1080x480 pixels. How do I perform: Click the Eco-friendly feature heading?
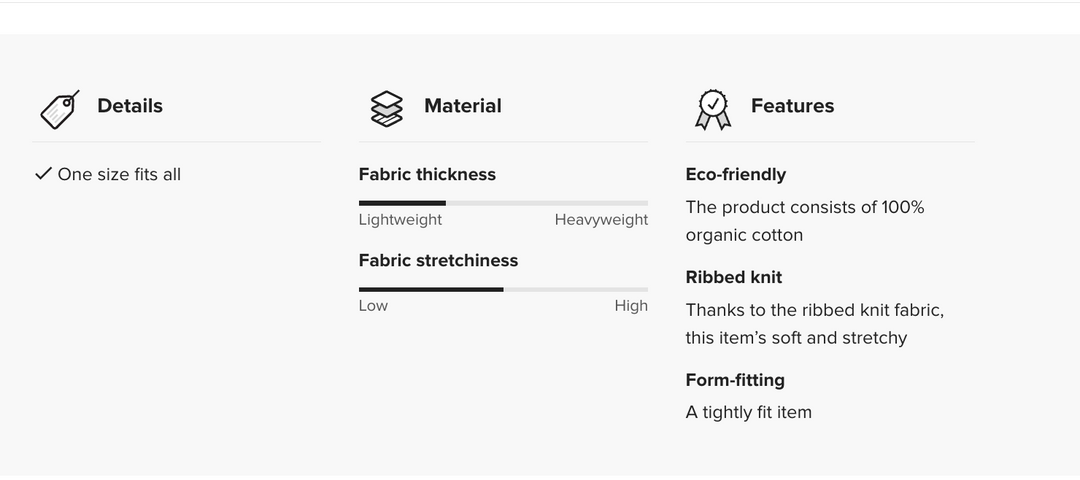(736, 174)
